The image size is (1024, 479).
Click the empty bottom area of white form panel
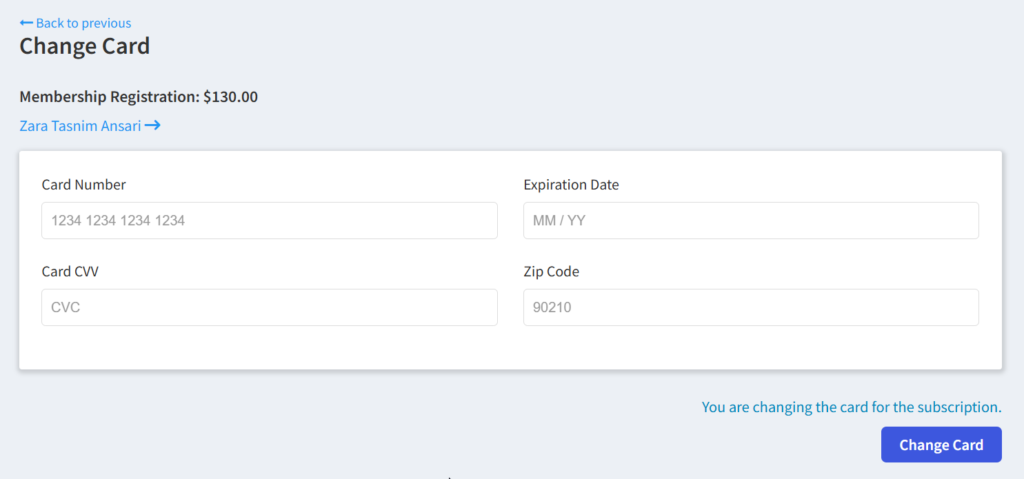(x=510, y=348)
